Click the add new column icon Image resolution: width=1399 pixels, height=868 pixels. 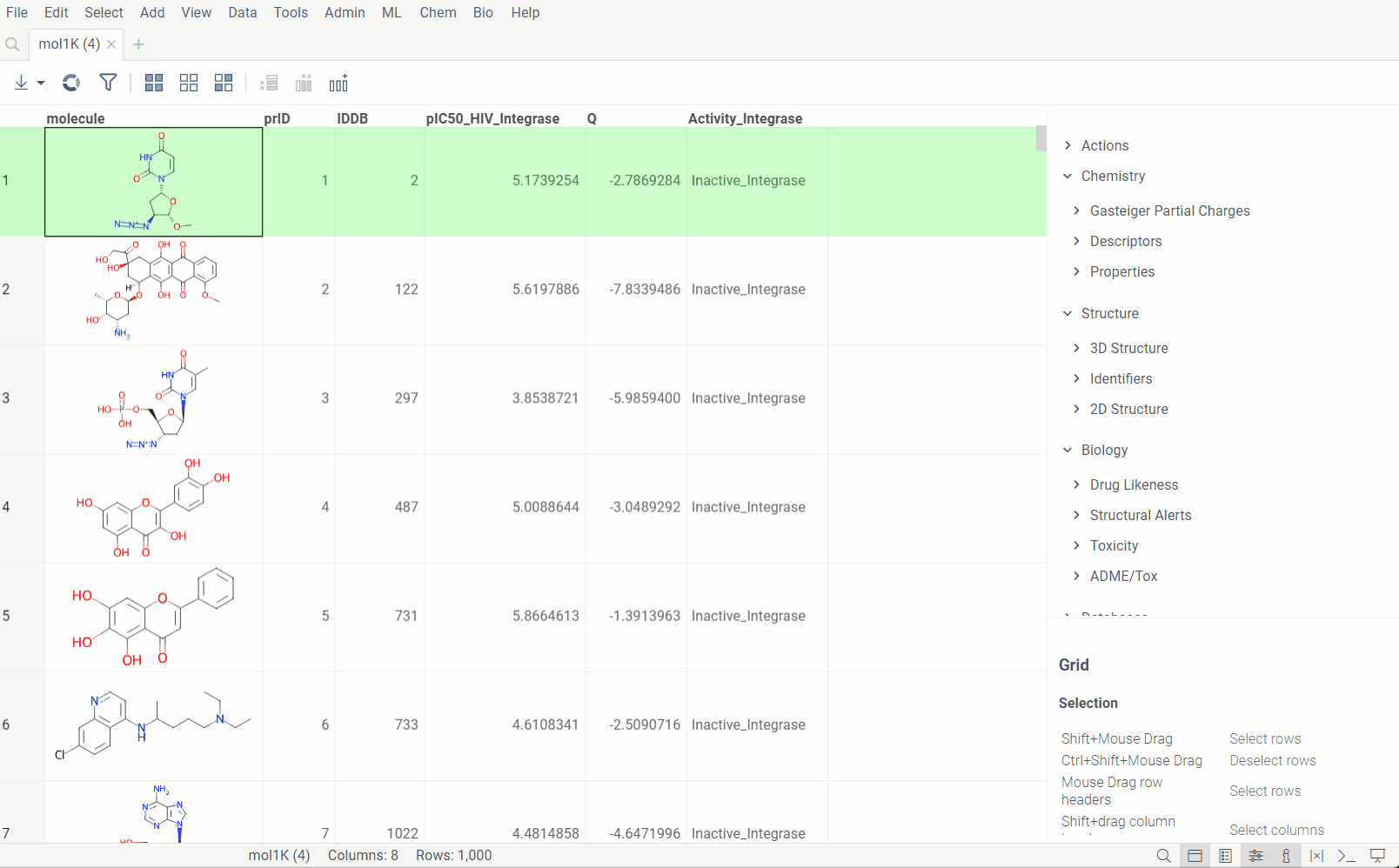click(338, 83)
